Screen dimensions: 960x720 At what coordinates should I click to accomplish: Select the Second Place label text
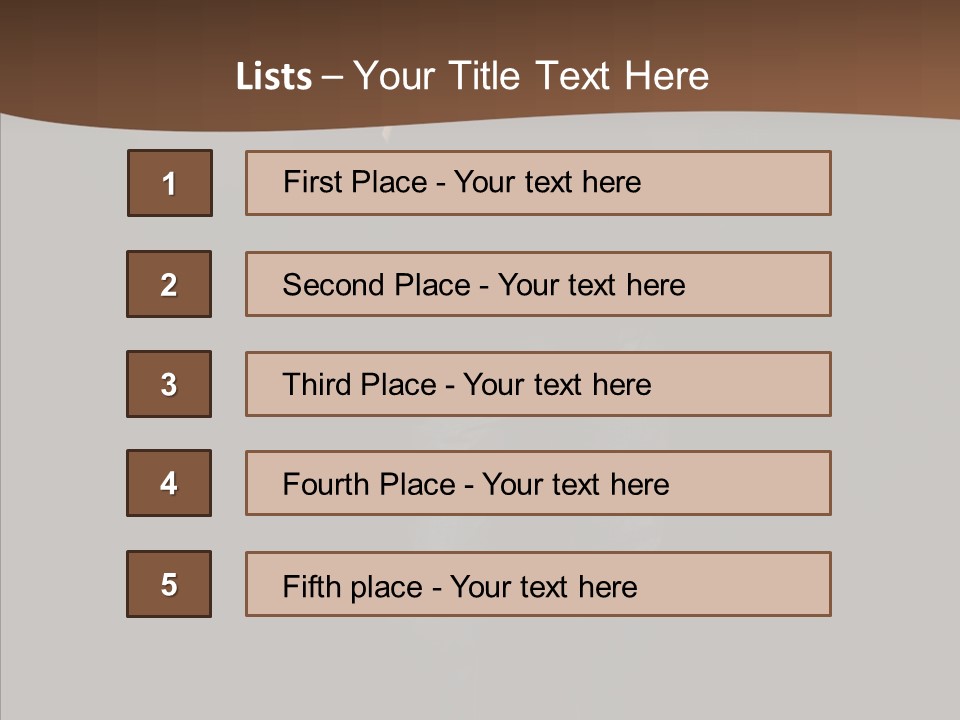375,285
